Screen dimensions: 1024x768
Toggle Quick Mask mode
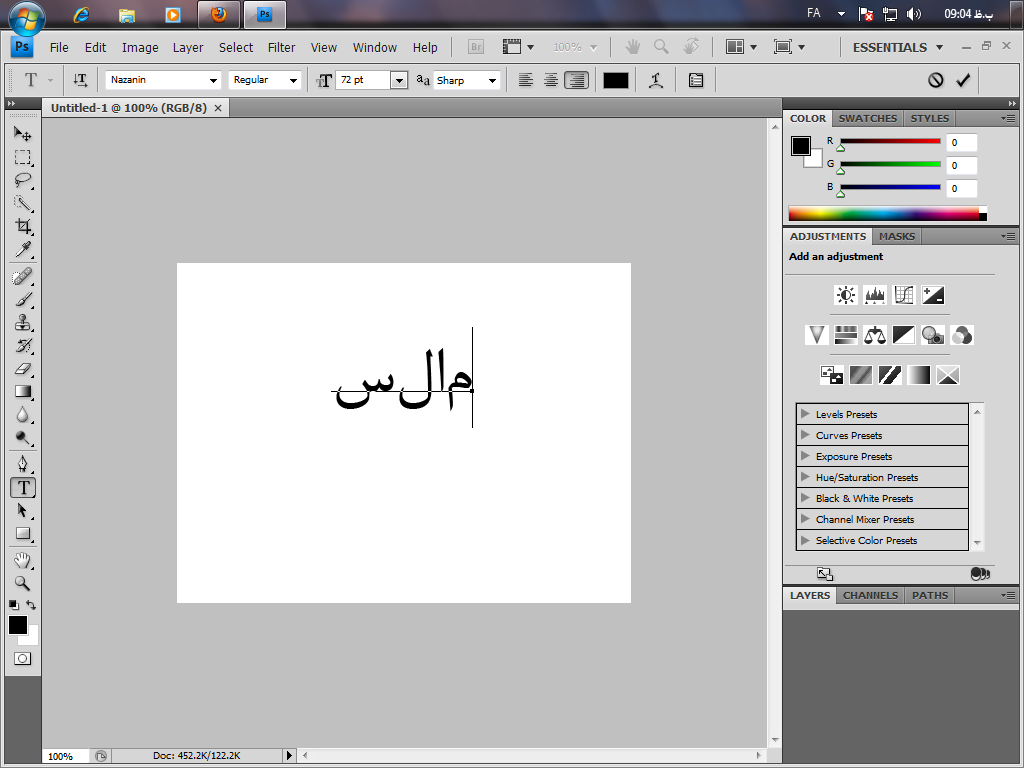pos(22,658)
